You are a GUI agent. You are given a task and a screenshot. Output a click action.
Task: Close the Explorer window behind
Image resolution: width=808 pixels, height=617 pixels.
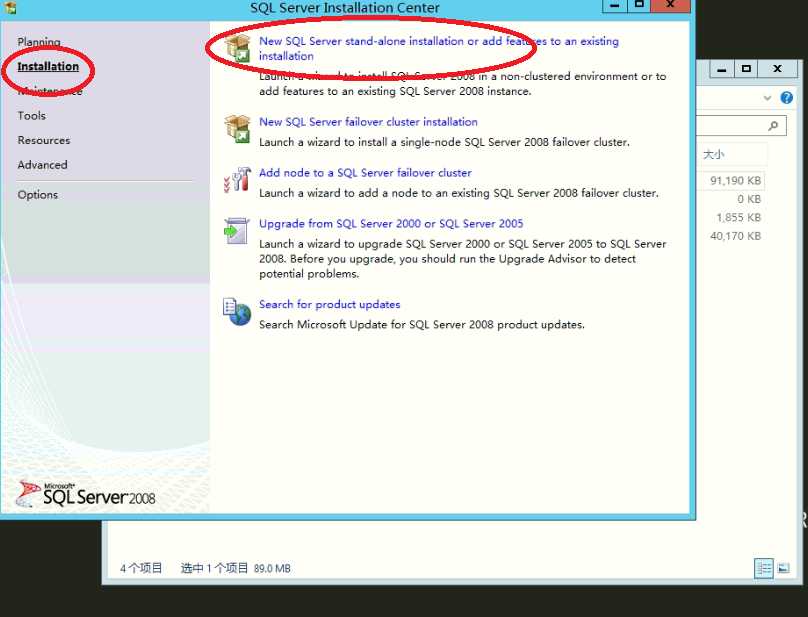tap(778, 69)
